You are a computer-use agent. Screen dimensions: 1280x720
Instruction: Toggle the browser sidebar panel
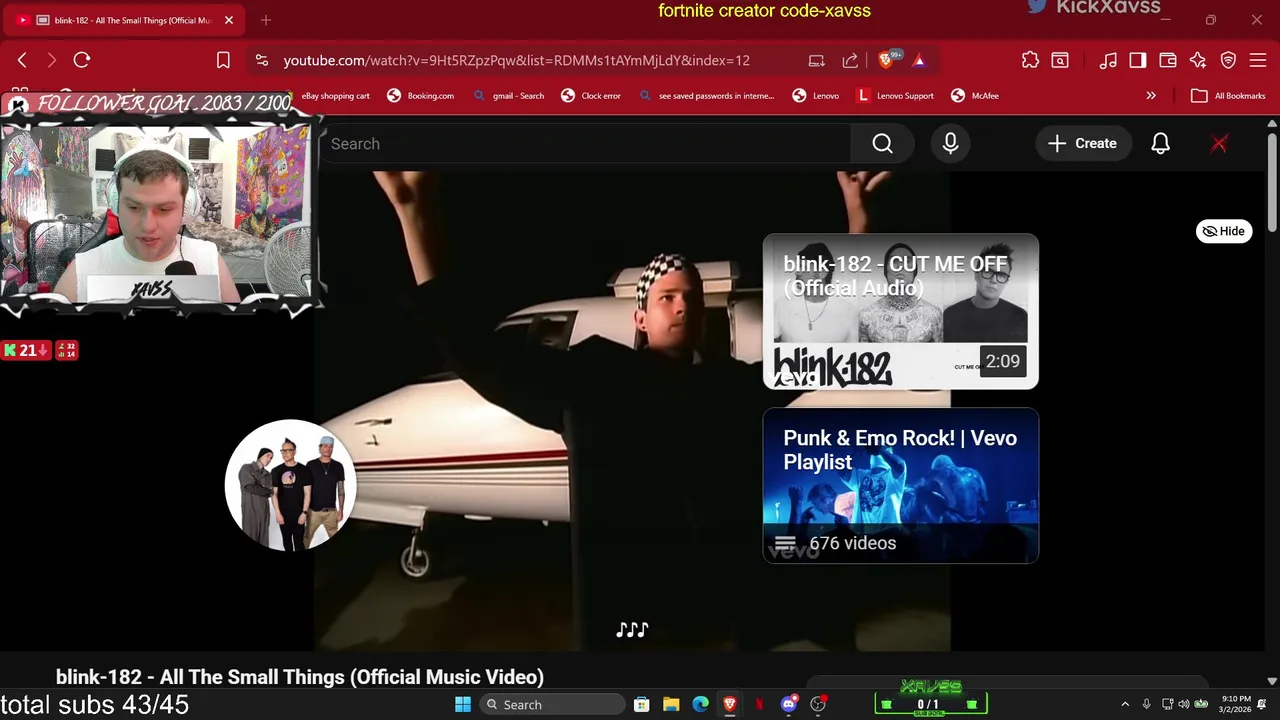click(x=1138, y=60)
